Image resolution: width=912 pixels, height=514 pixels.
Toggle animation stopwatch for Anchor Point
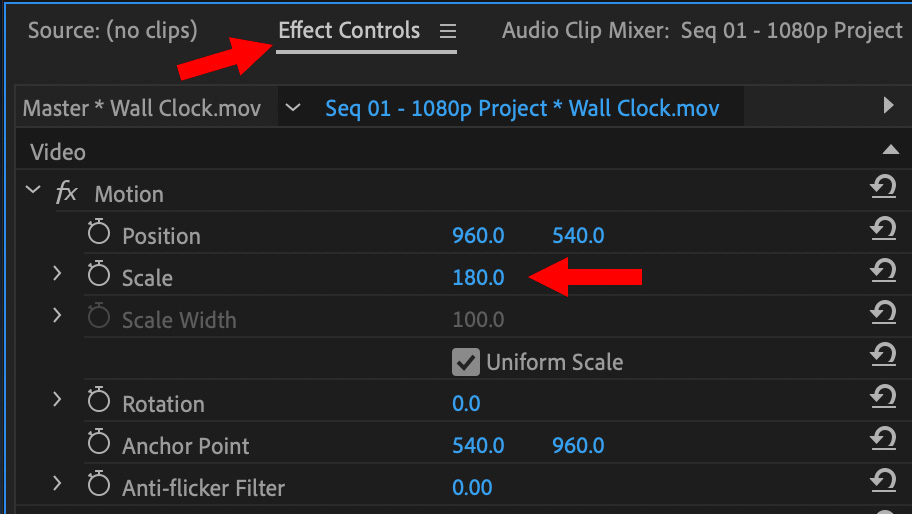coord(99,441)
